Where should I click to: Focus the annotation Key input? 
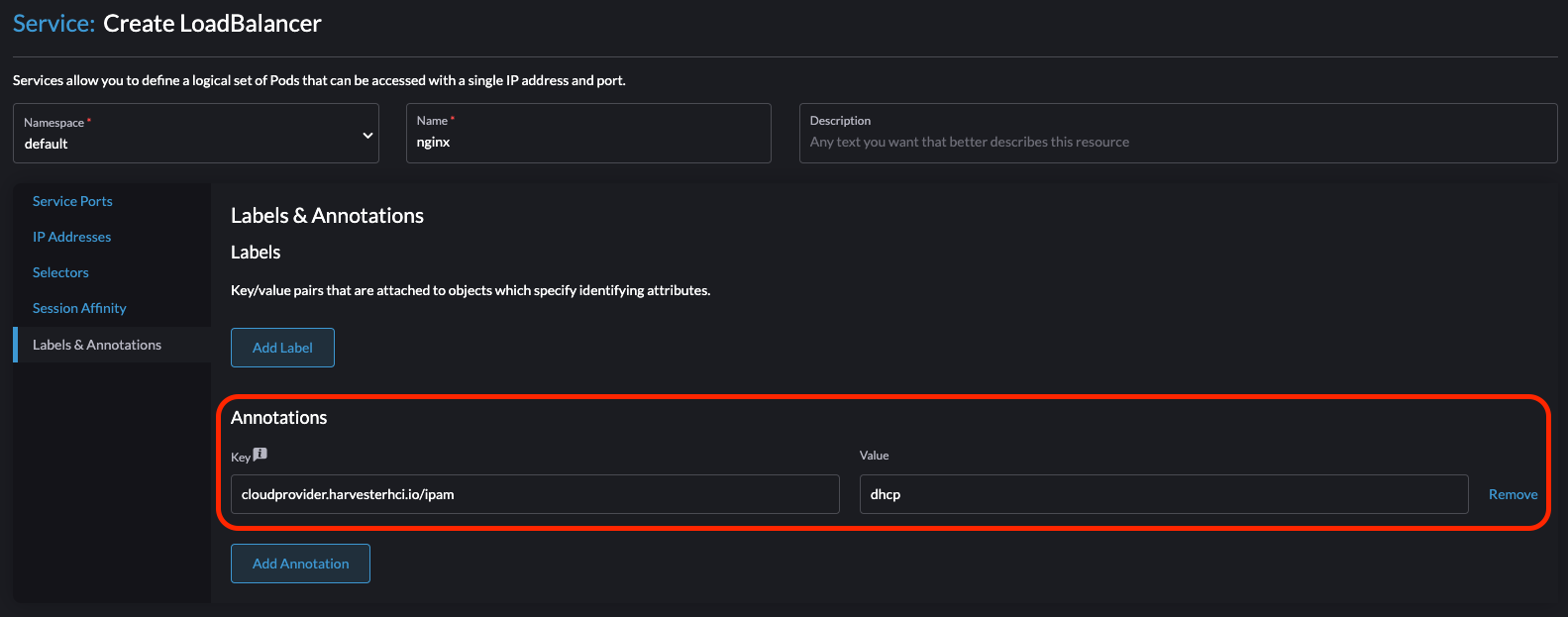click(x=535, y=493)
